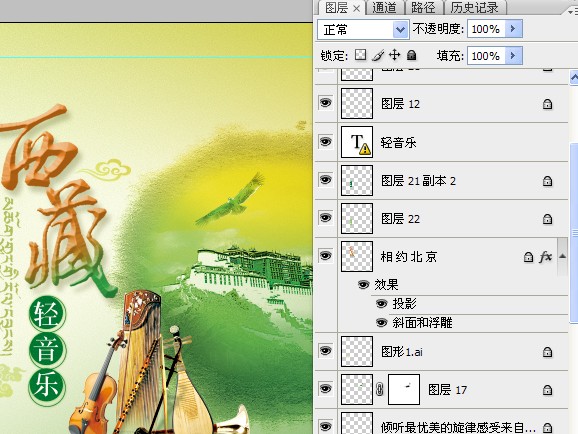Switch to the 历史记录 tab
Screen dimensions: 578x434
coord(474,7)
